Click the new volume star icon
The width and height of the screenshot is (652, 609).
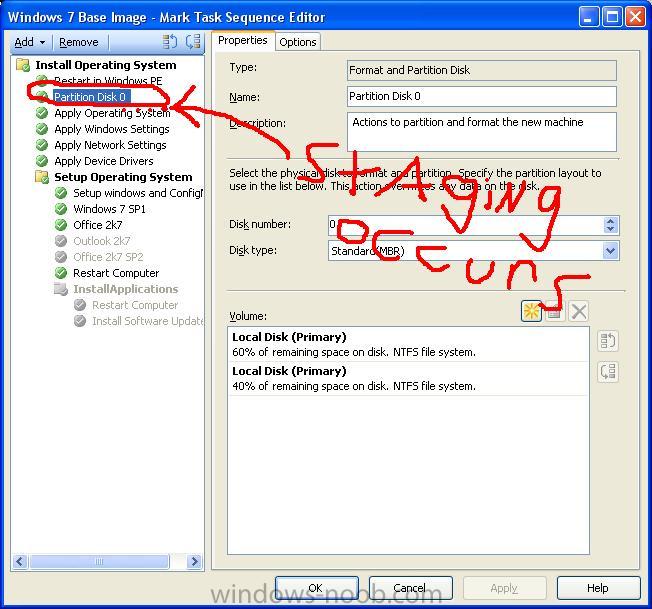(x=531, y=311)
